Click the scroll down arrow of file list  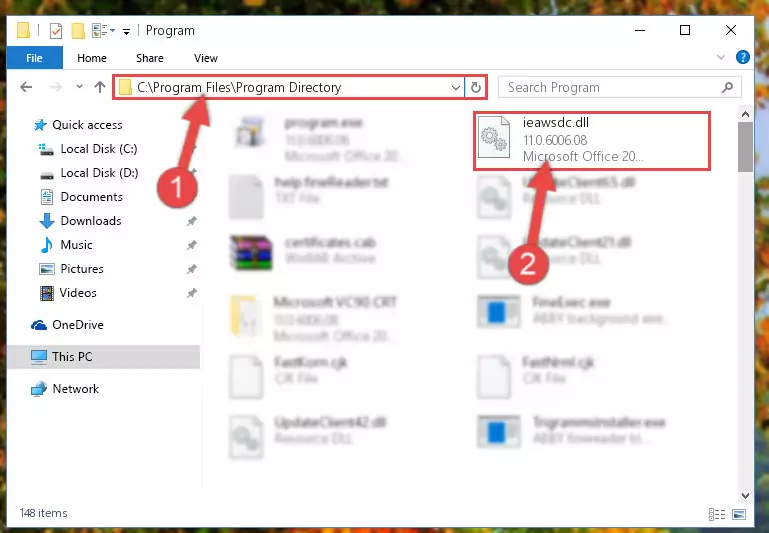click(745, 495)
